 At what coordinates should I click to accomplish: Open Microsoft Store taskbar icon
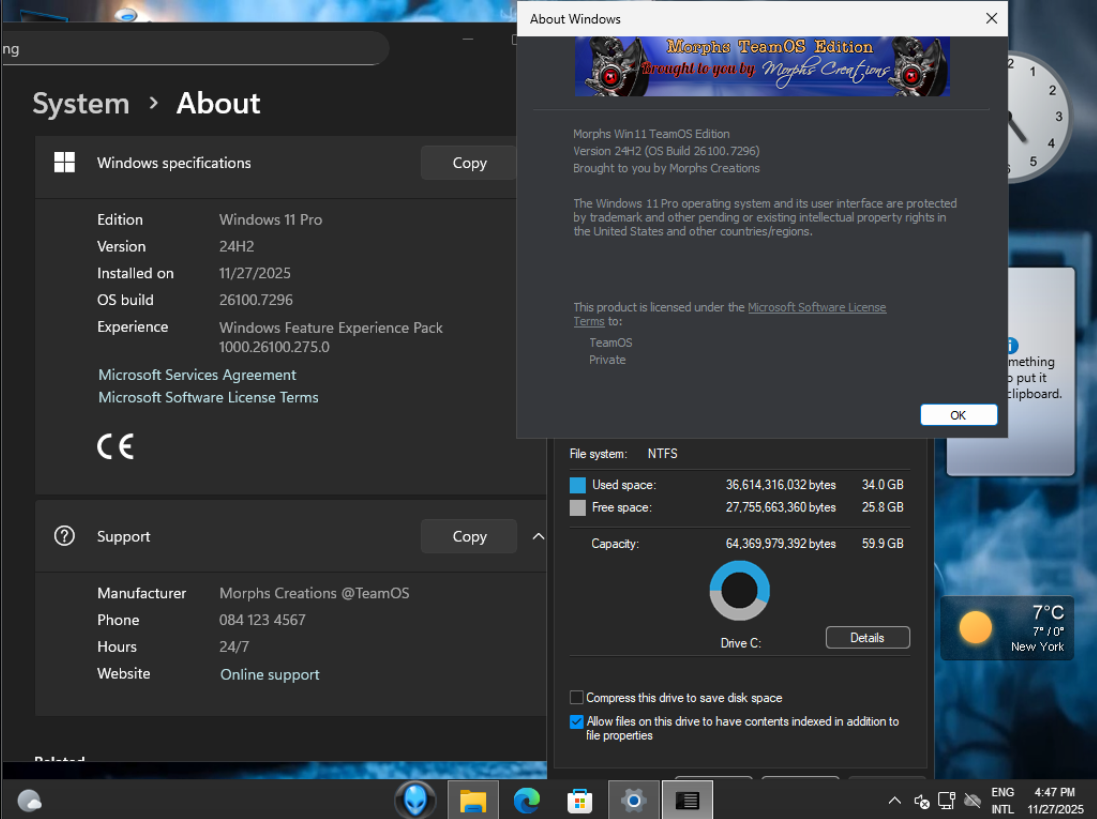579,800
